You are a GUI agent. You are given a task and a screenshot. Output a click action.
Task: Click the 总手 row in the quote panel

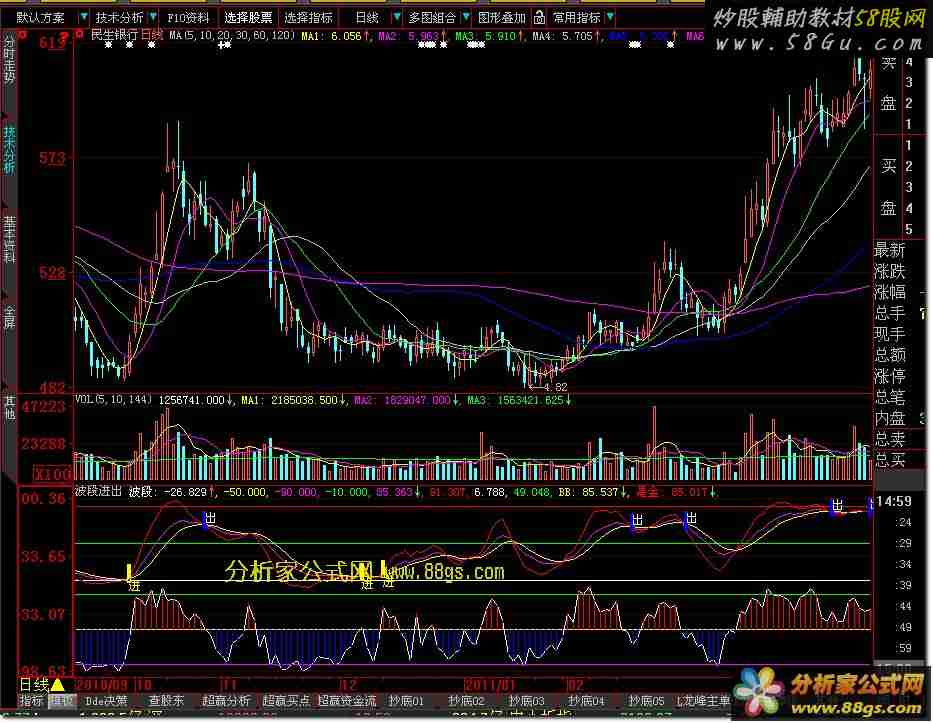[890, 313]
